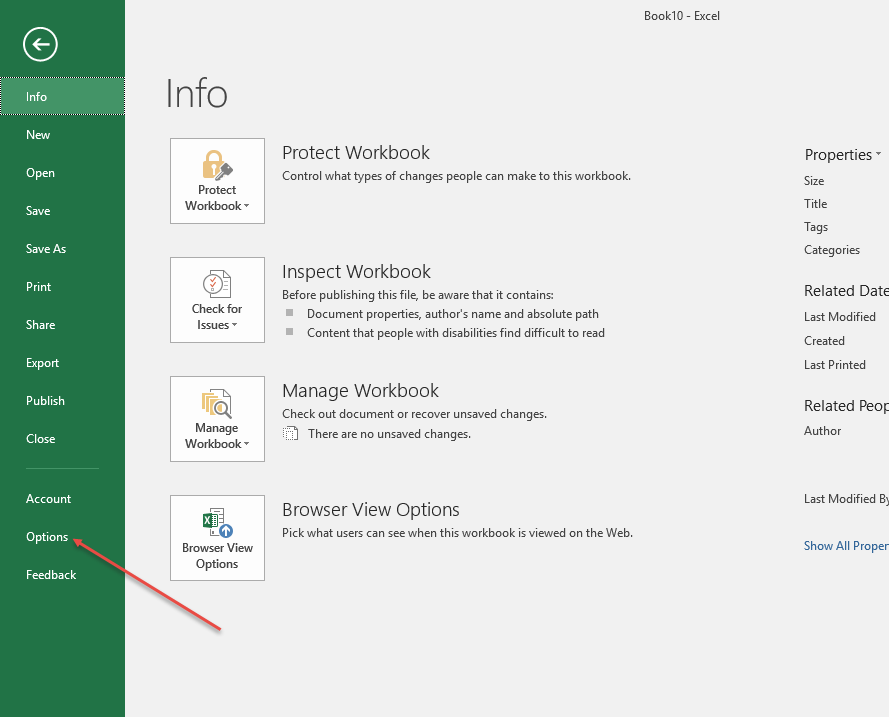
Task: Choose Close from the sidebar
Action: pyautogui.click(x=62, y=439)
